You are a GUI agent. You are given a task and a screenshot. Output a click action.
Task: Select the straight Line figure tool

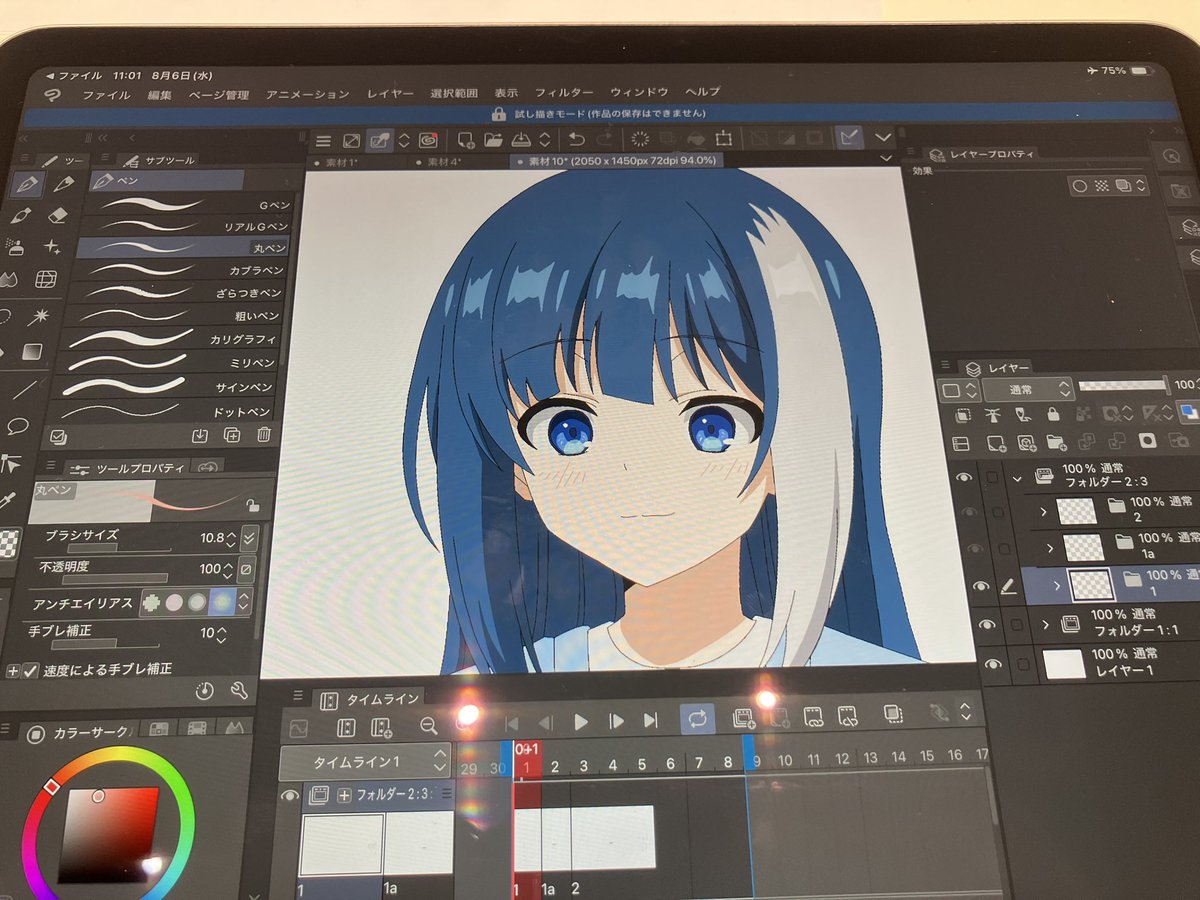25,389
